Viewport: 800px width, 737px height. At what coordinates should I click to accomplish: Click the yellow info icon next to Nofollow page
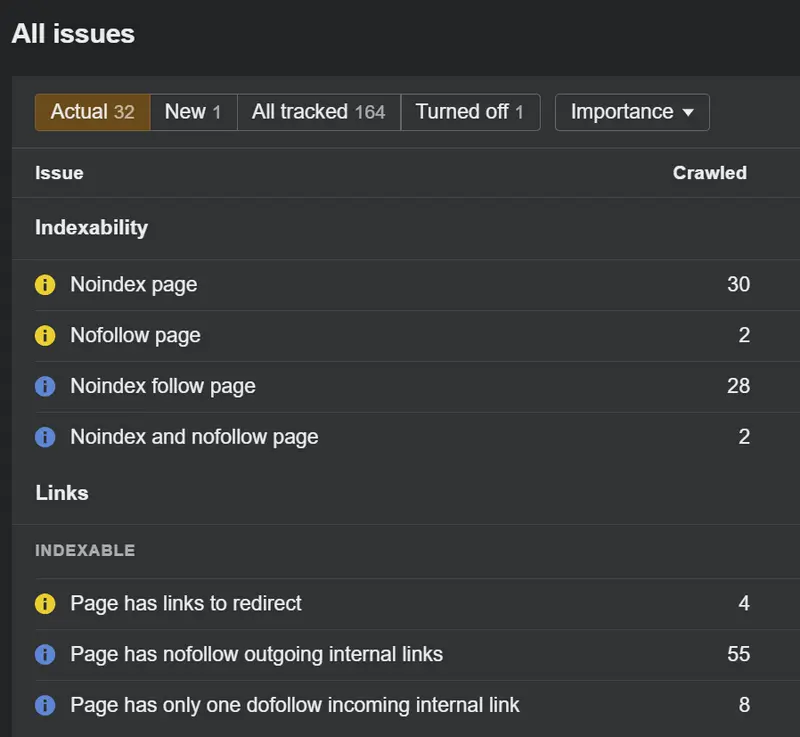click(44, 336)
